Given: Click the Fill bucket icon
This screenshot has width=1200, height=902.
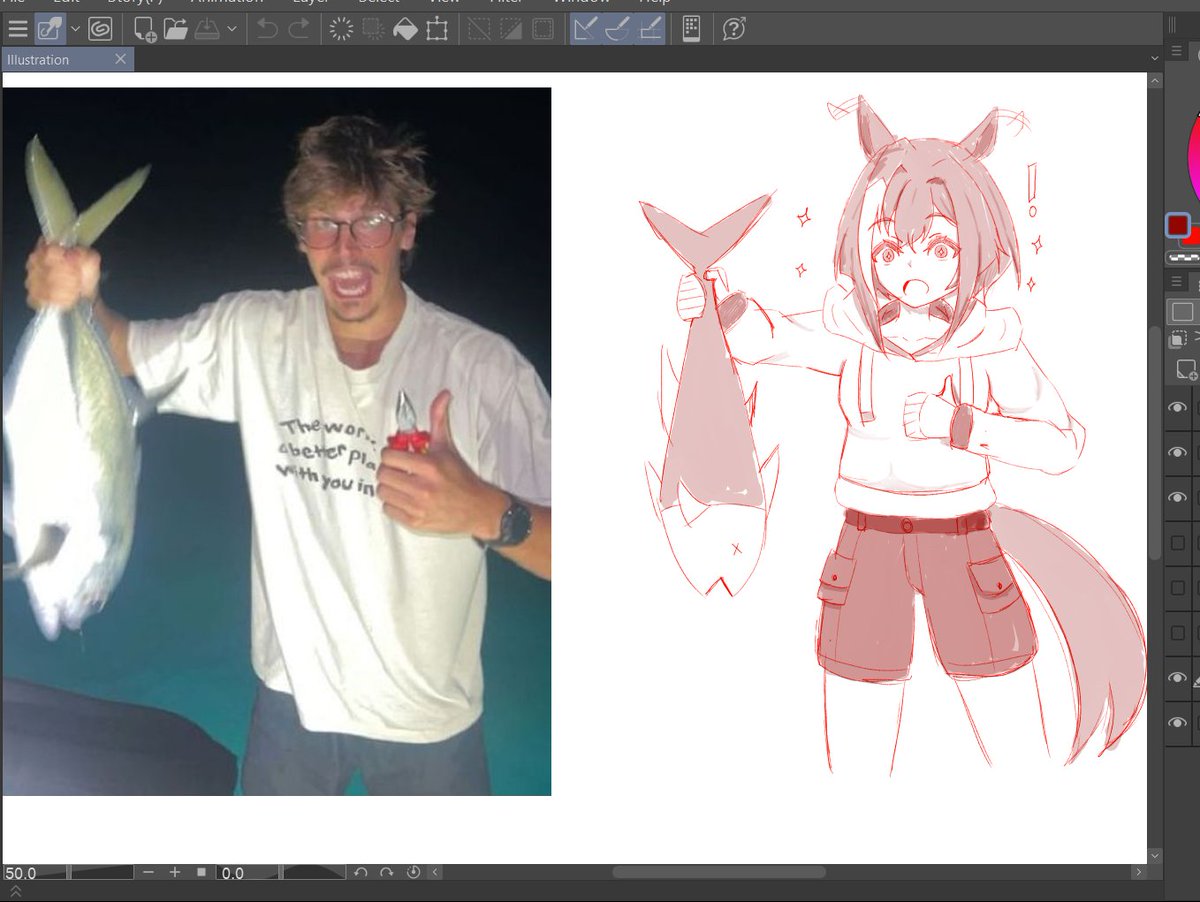Looking at the screenshot, I should pos(405,29).
